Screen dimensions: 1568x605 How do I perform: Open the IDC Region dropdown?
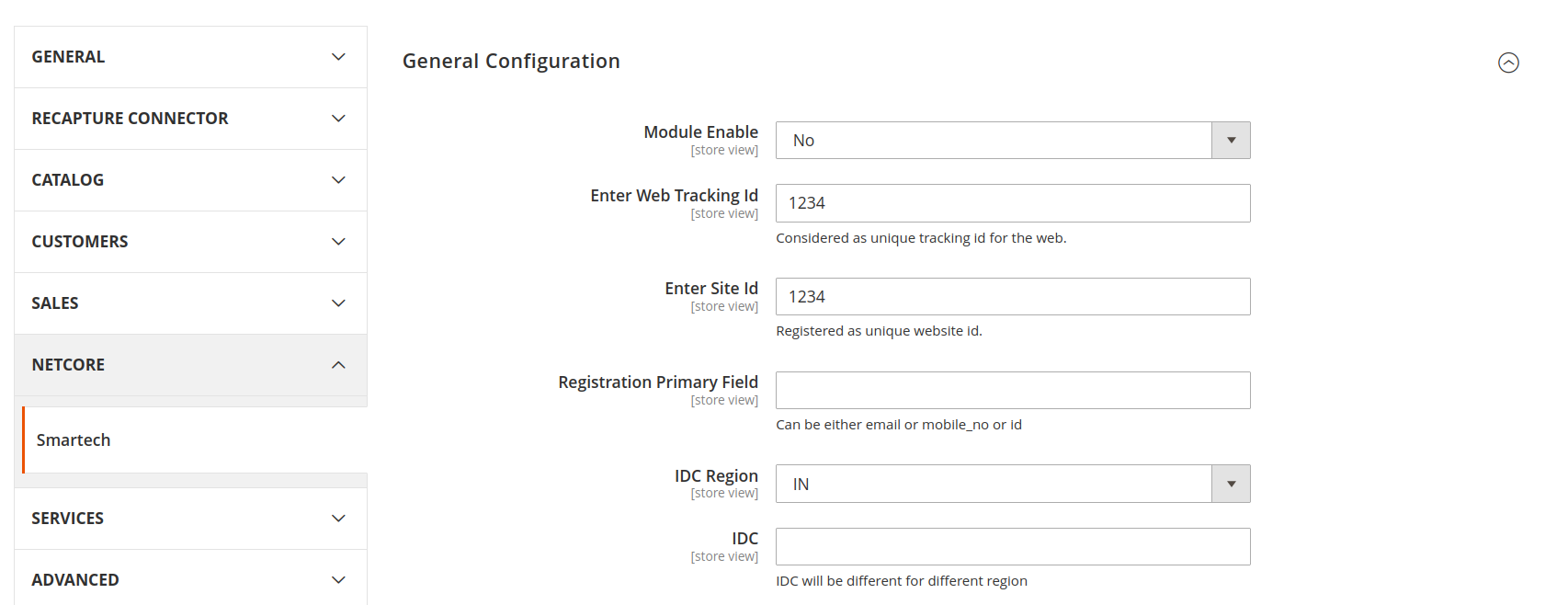pyautogui.click(x=1012, y=484)
